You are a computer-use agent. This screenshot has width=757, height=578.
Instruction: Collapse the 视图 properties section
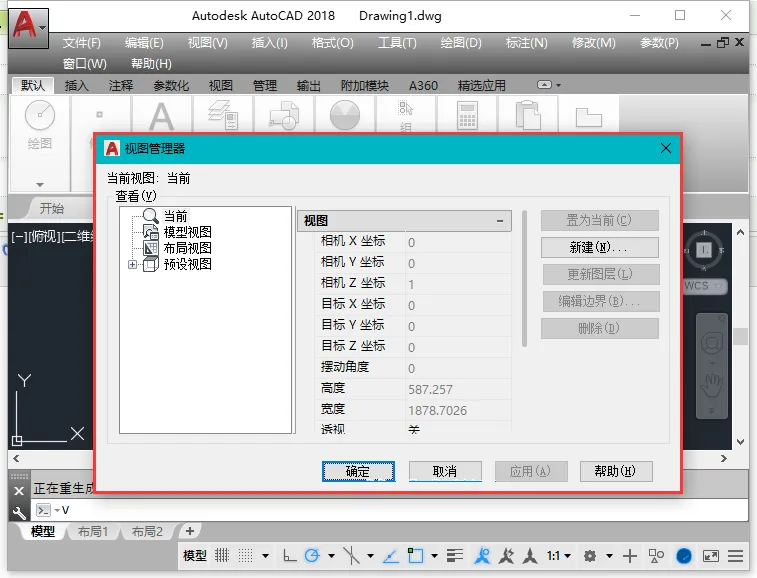pyautogui.click(x=500, y=221)
